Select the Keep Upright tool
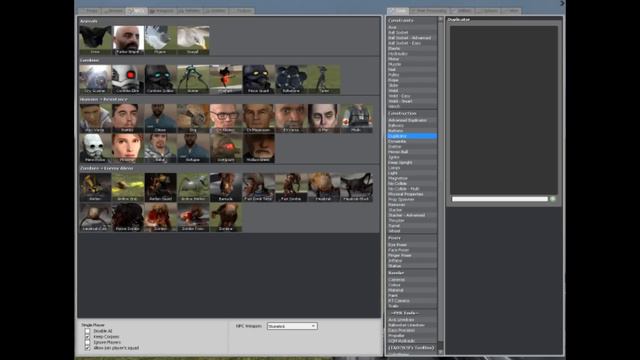 point(411,162)
